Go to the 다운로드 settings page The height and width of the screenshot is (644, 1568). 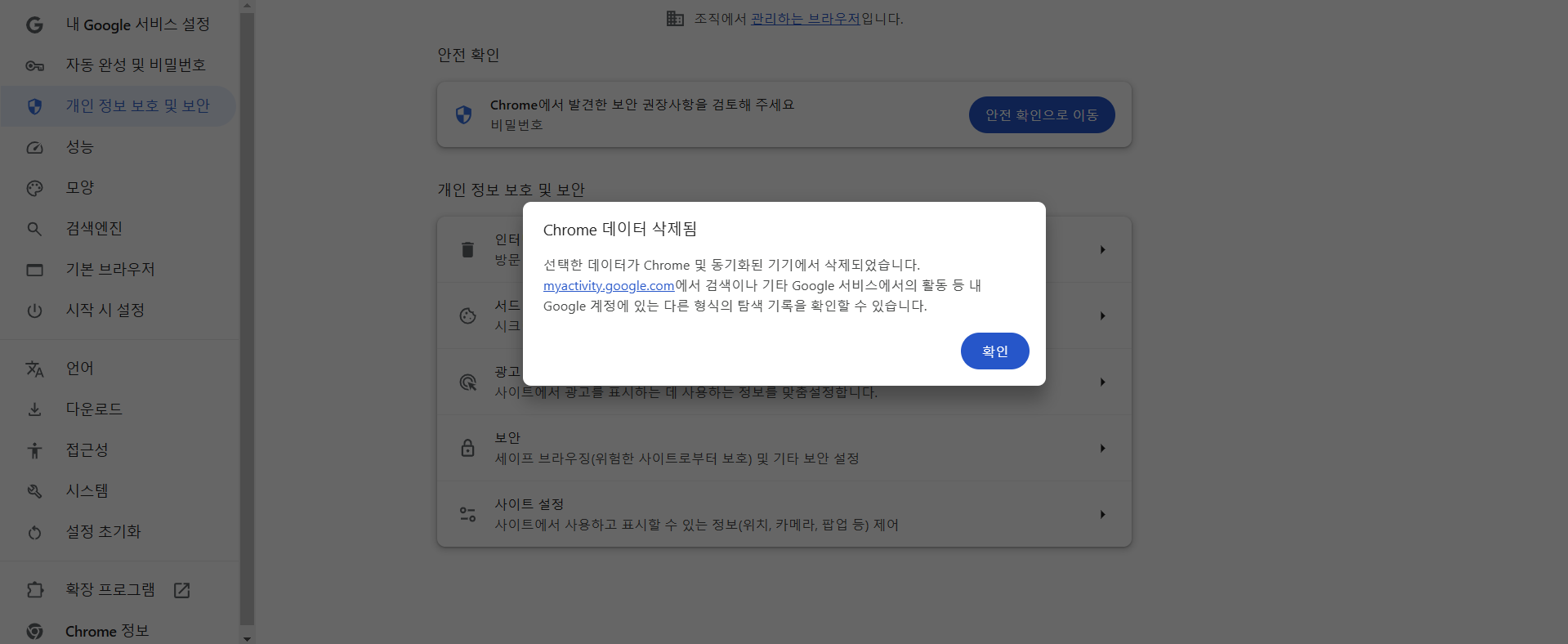click(x=118, y=409)
